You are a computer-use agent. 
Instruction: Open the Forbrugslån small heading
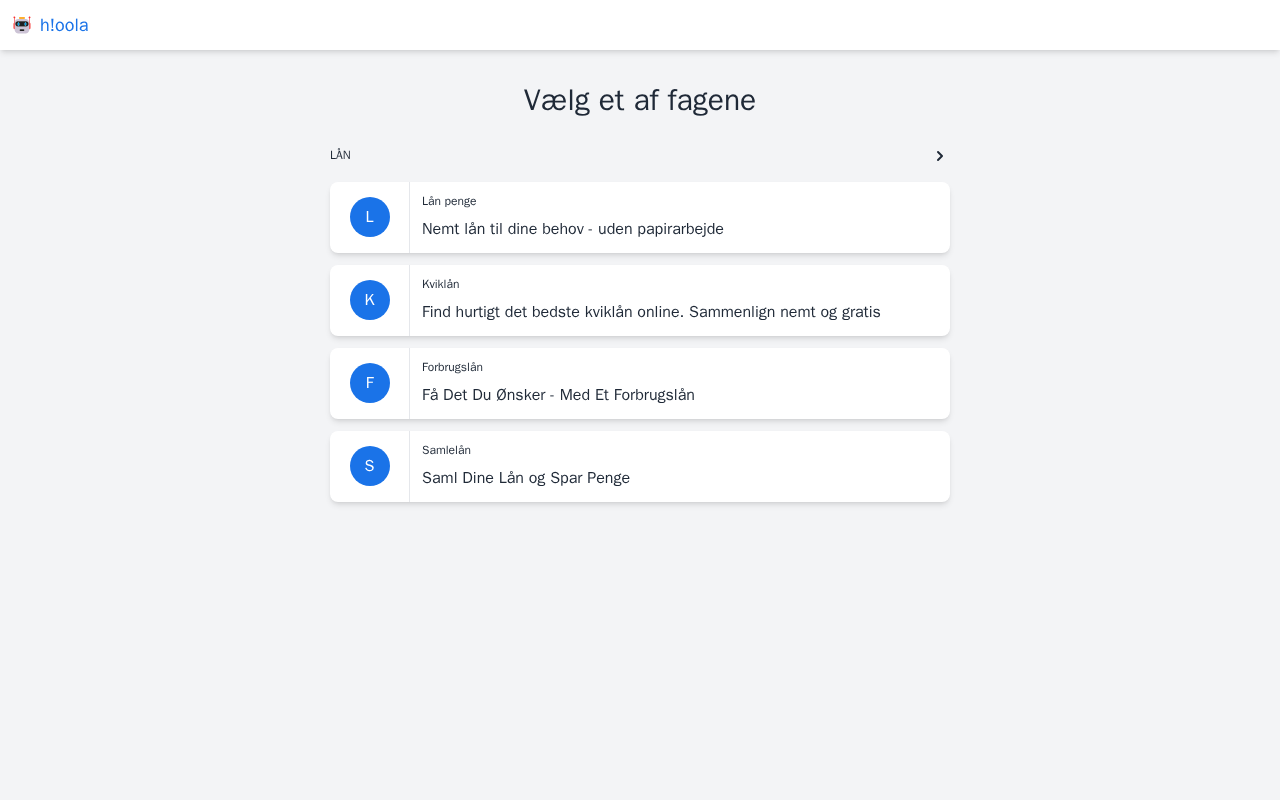(452, 367)
